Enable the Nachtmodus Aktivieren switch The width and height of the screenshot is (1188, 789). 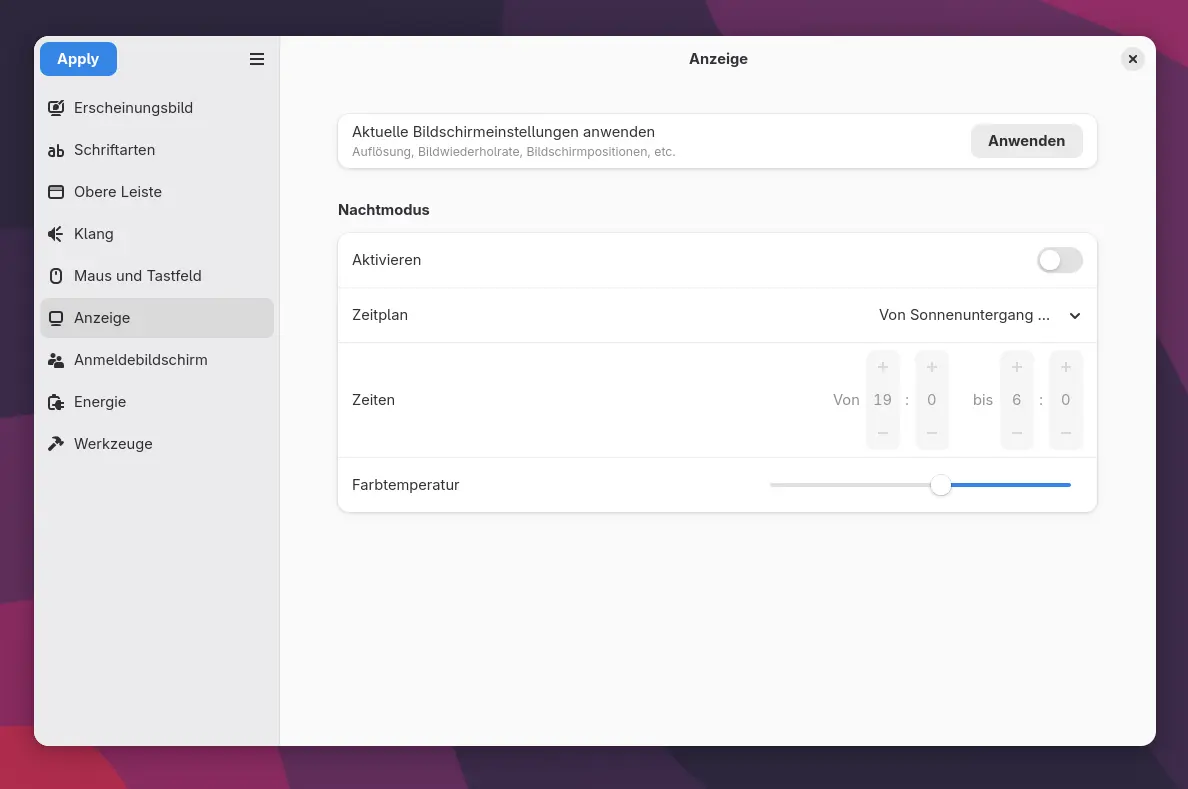click(1059, 260)
